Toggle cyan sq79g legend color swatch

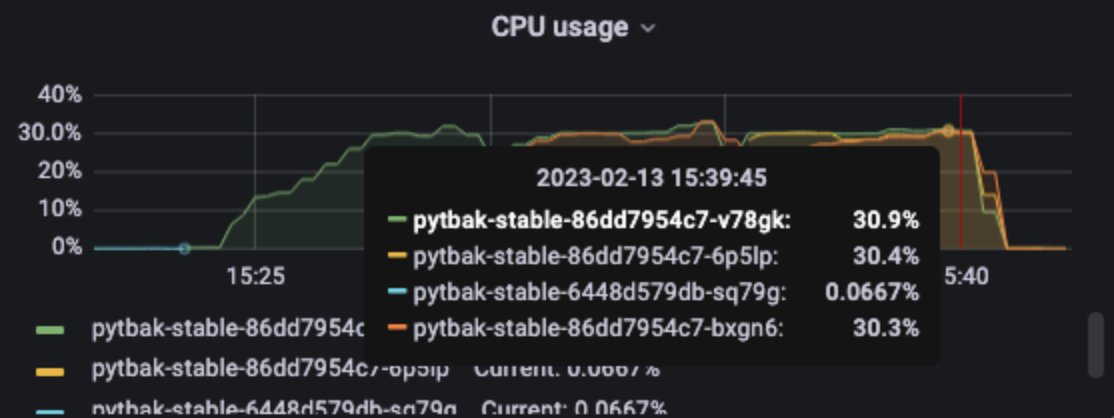(x=50, y=412)
